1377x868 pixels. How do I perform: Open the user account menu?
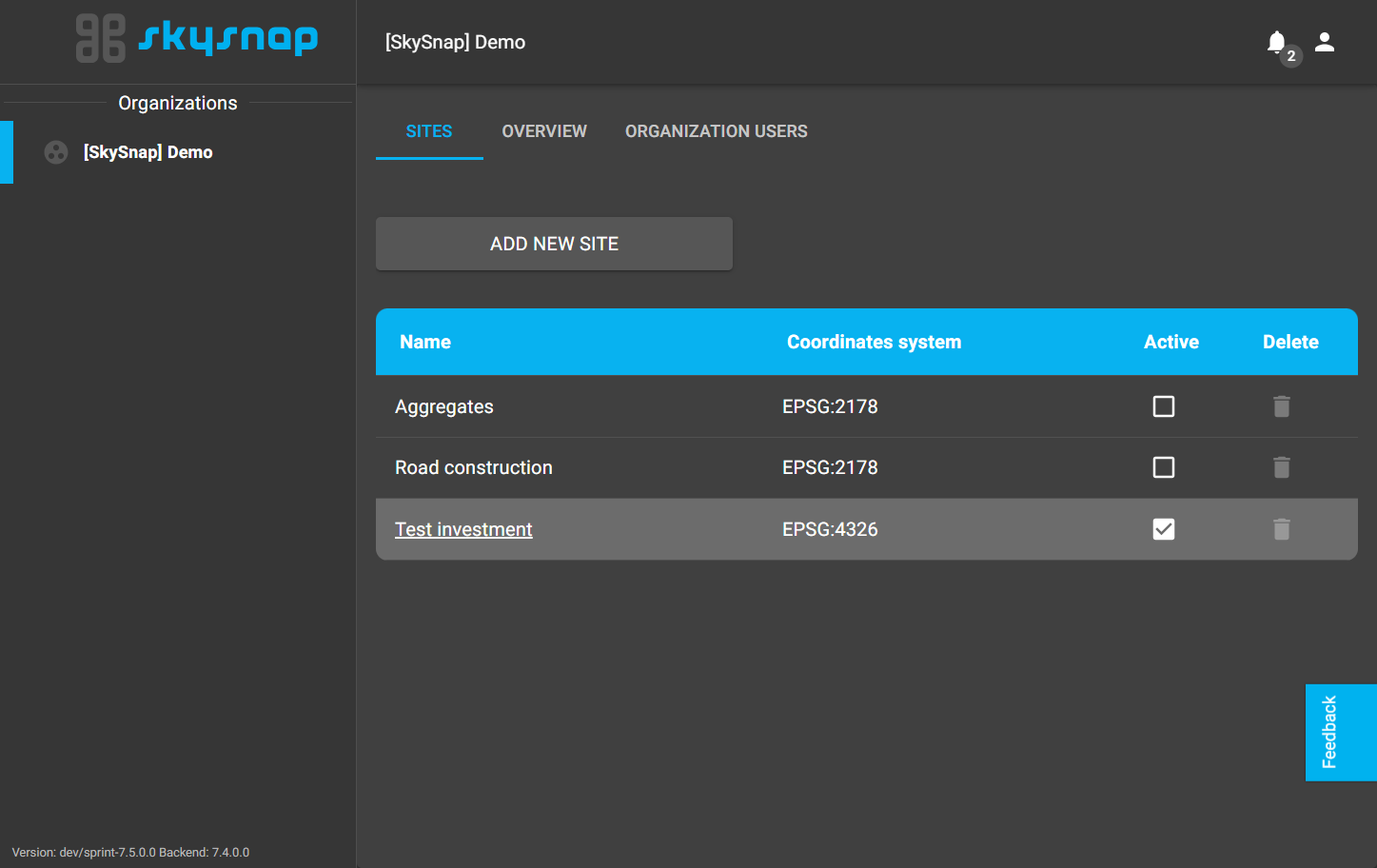point(1325,42)
